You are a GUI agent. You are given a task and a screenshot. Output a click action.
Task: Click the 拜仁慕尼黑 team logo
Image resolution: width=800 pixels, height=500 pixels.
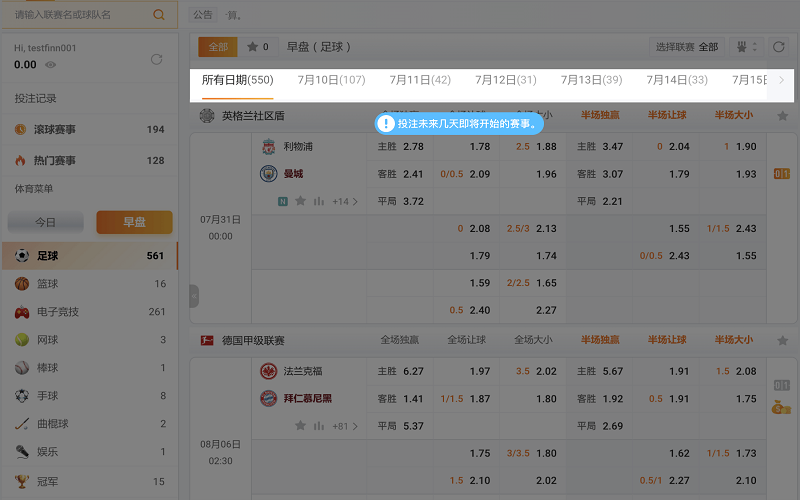coord(268,398)
